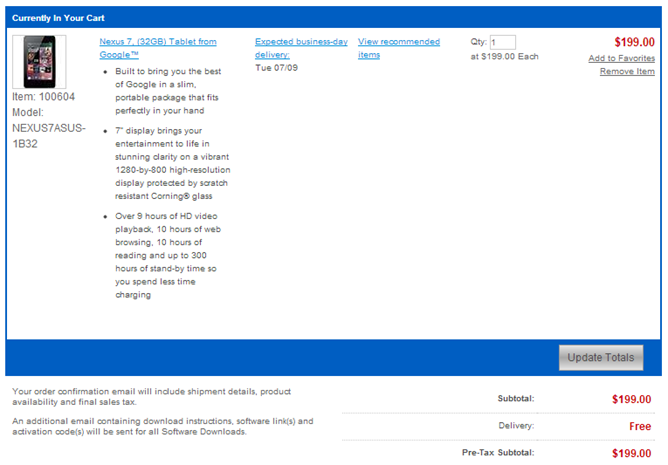Click the Tue 07/09 delivery date
This screenshot has height=465, width=668.
275,69
